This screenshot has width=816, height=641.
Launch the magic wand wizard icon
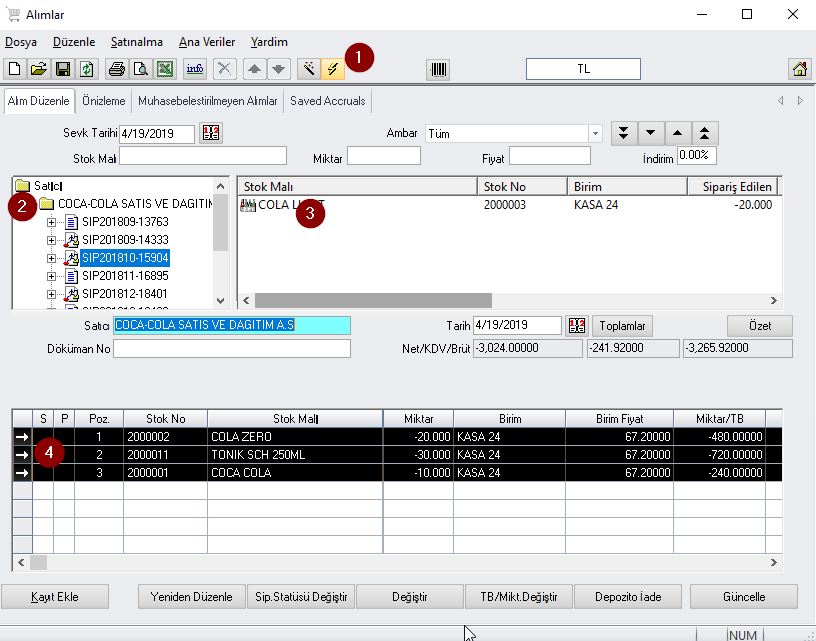(309, 69)
